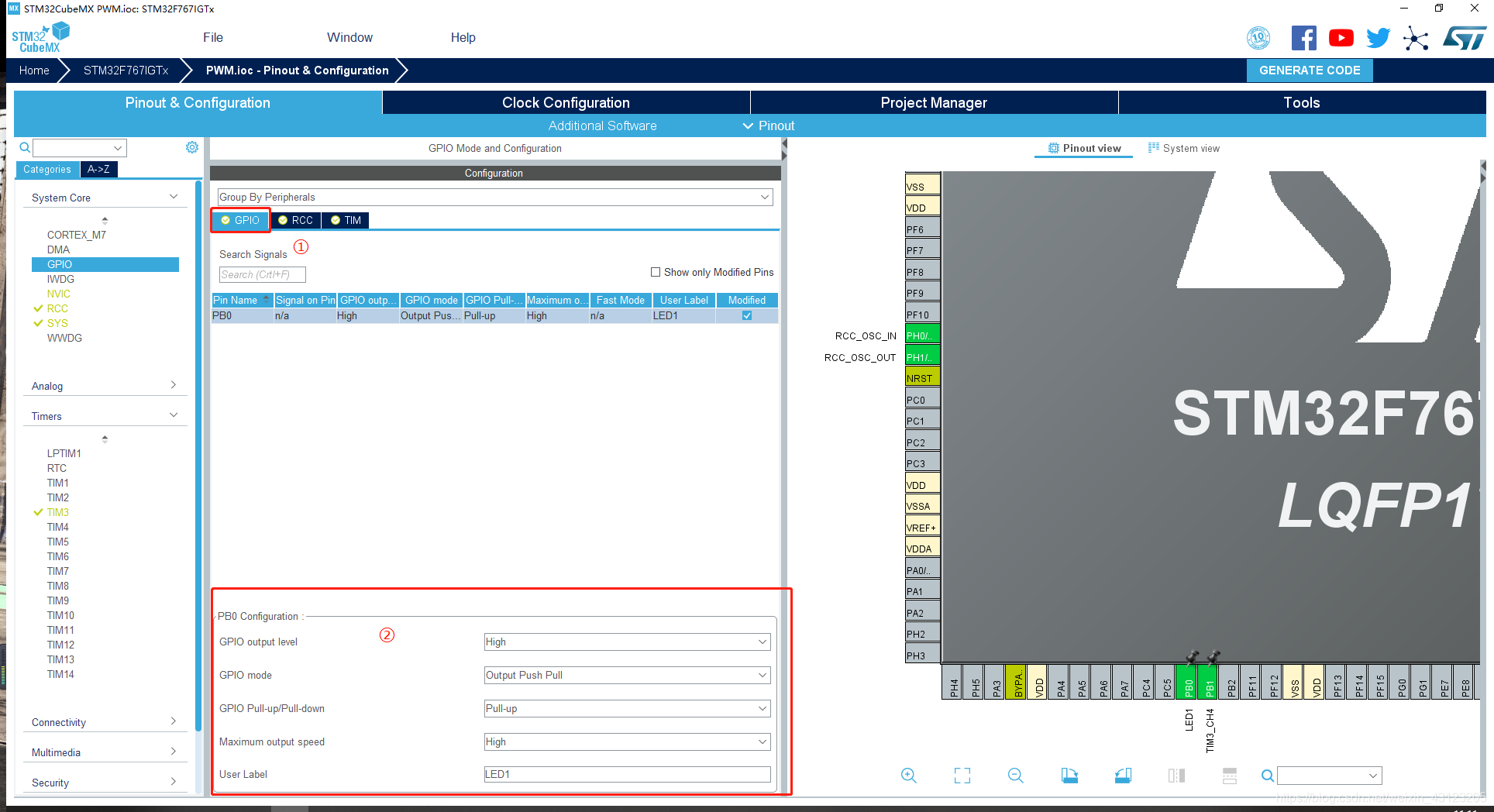Select the PB1 pin on chip
This screenshot has width=1494, height=812.
point(1209,682)
